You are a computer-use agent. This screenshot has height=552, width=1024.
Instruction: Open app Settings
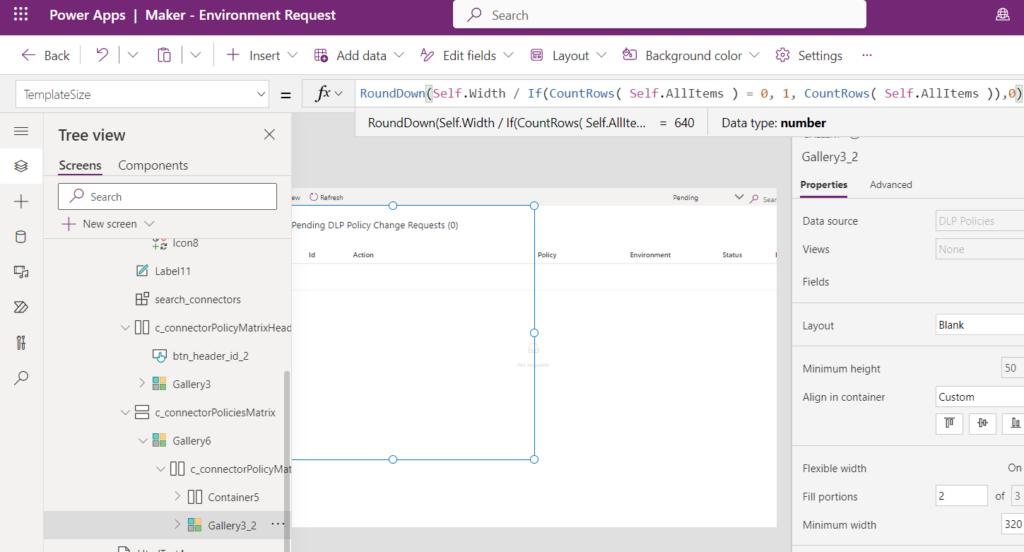click(x=808, y=56)
